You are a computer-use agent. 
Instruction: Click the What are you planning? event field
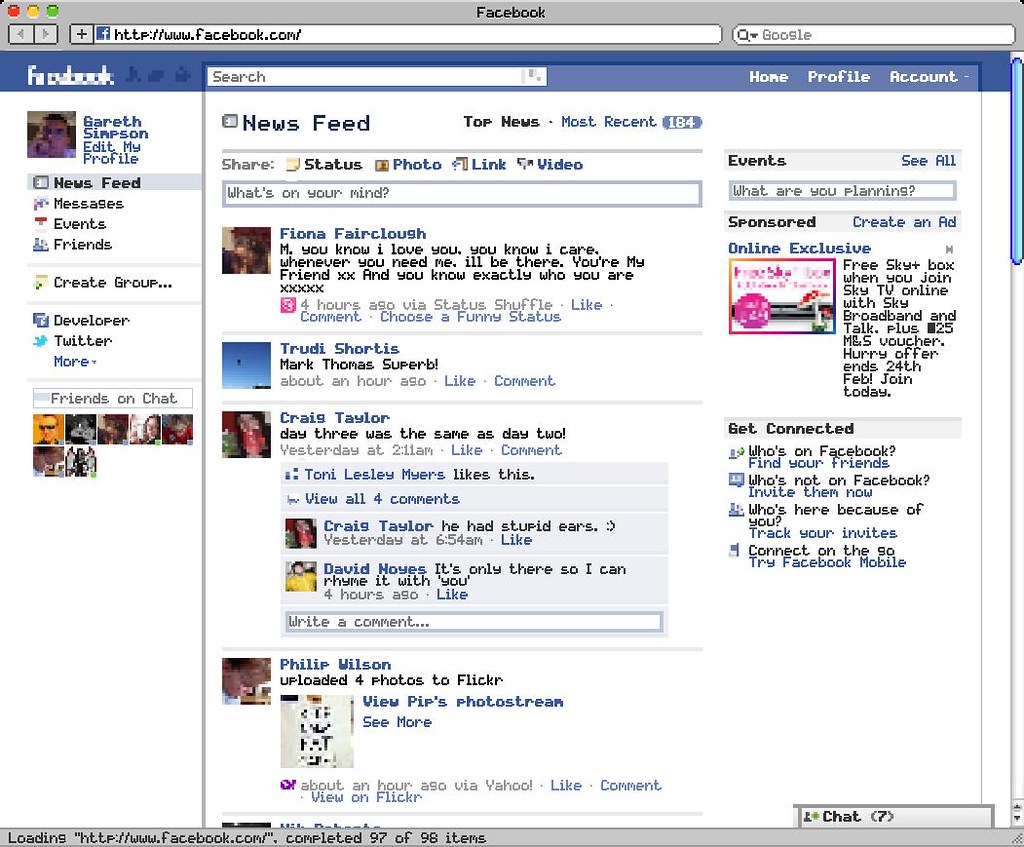(x=842, y=191)
